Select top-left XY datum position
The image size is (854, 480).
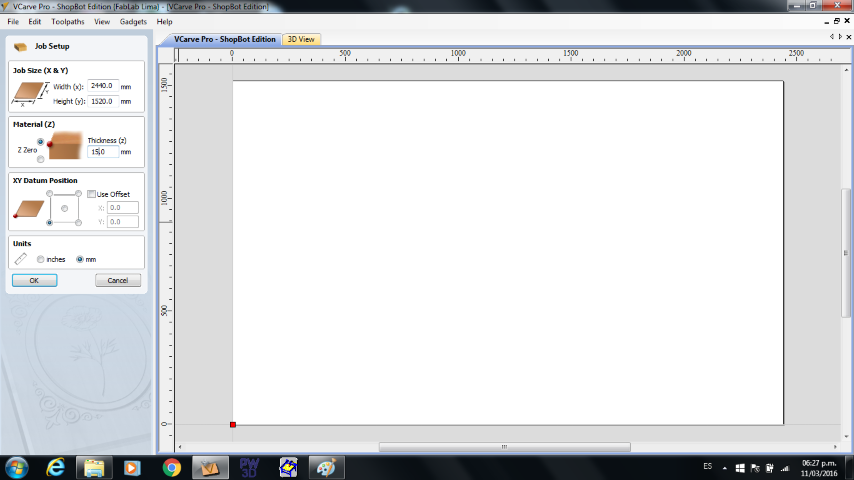(x=50, y=194)
